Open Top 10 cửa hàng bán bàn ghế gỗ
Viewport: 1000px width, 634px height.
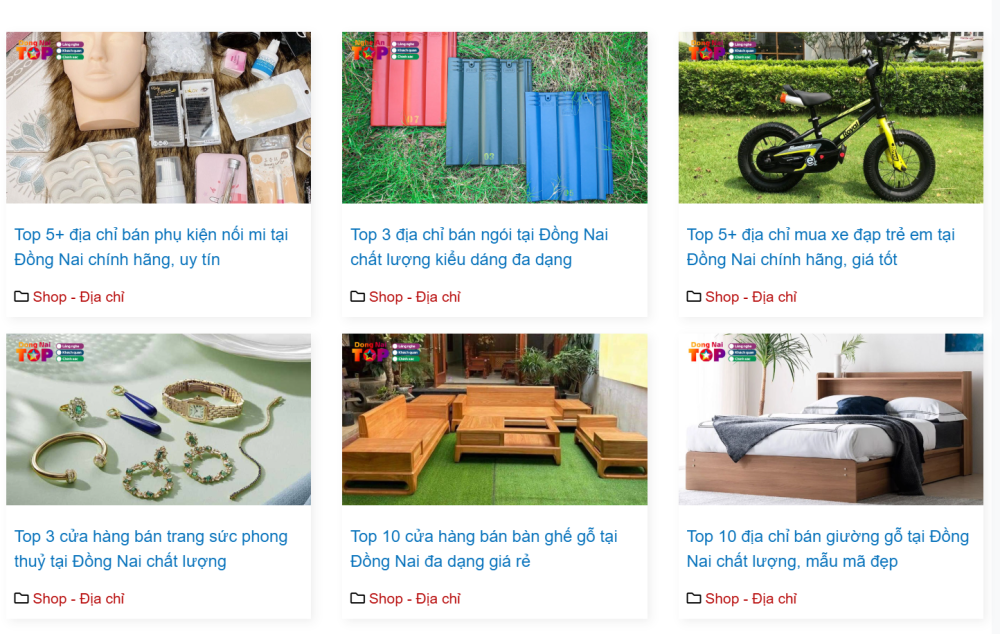[x=484, y=549]
